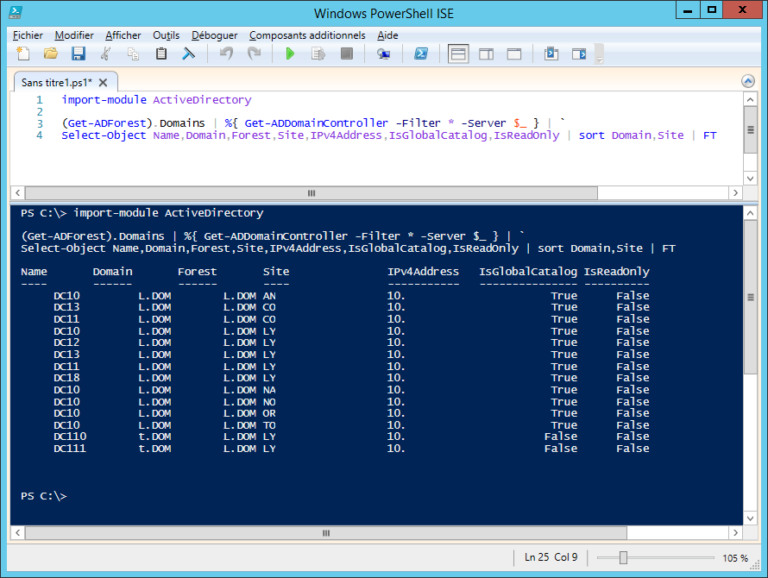Click DC110 in console output

(x=70, y=436)
